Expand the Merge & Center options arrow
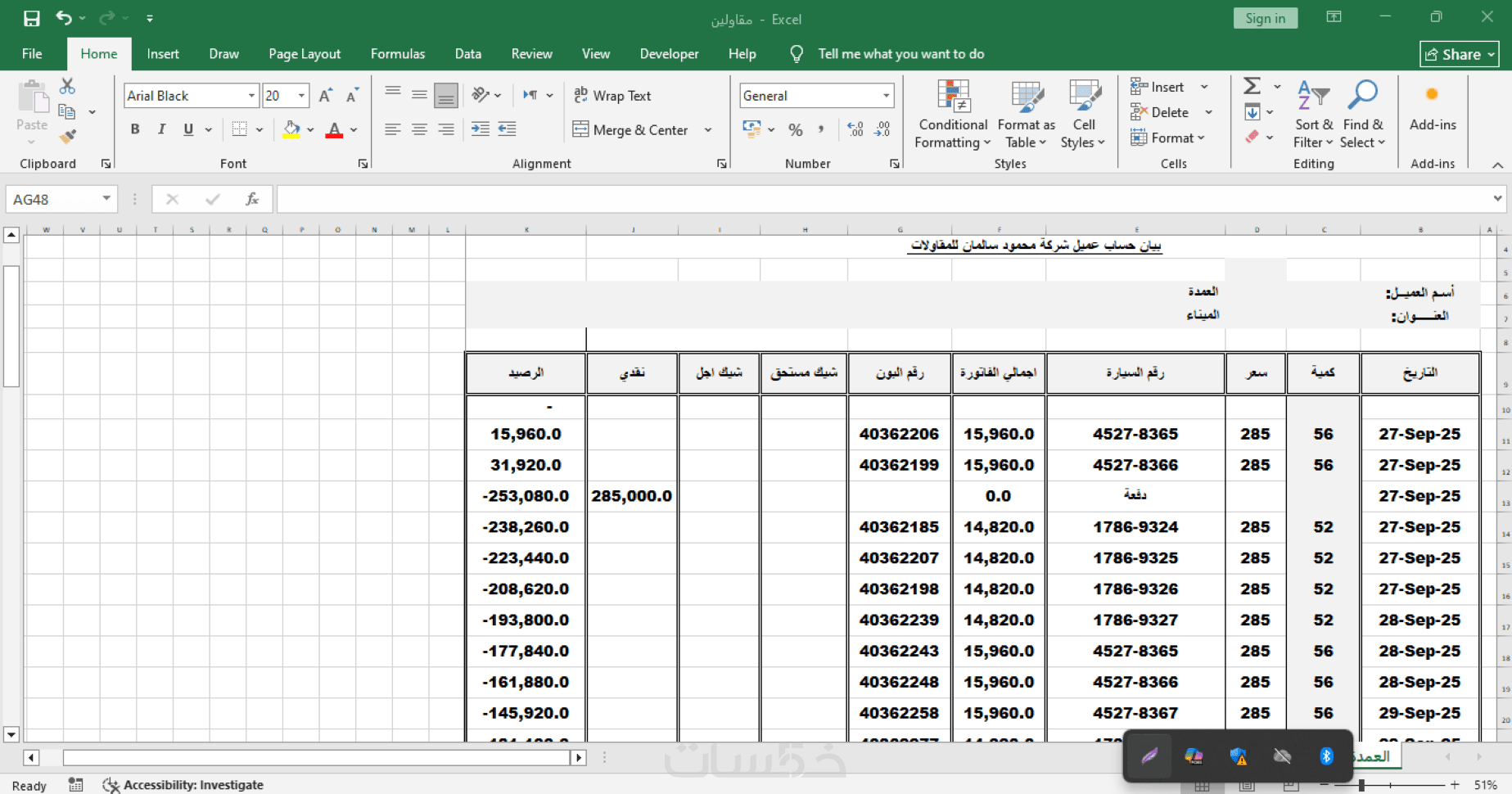Viewport: 1512px width, 794px height. click(x=708, y=129)
